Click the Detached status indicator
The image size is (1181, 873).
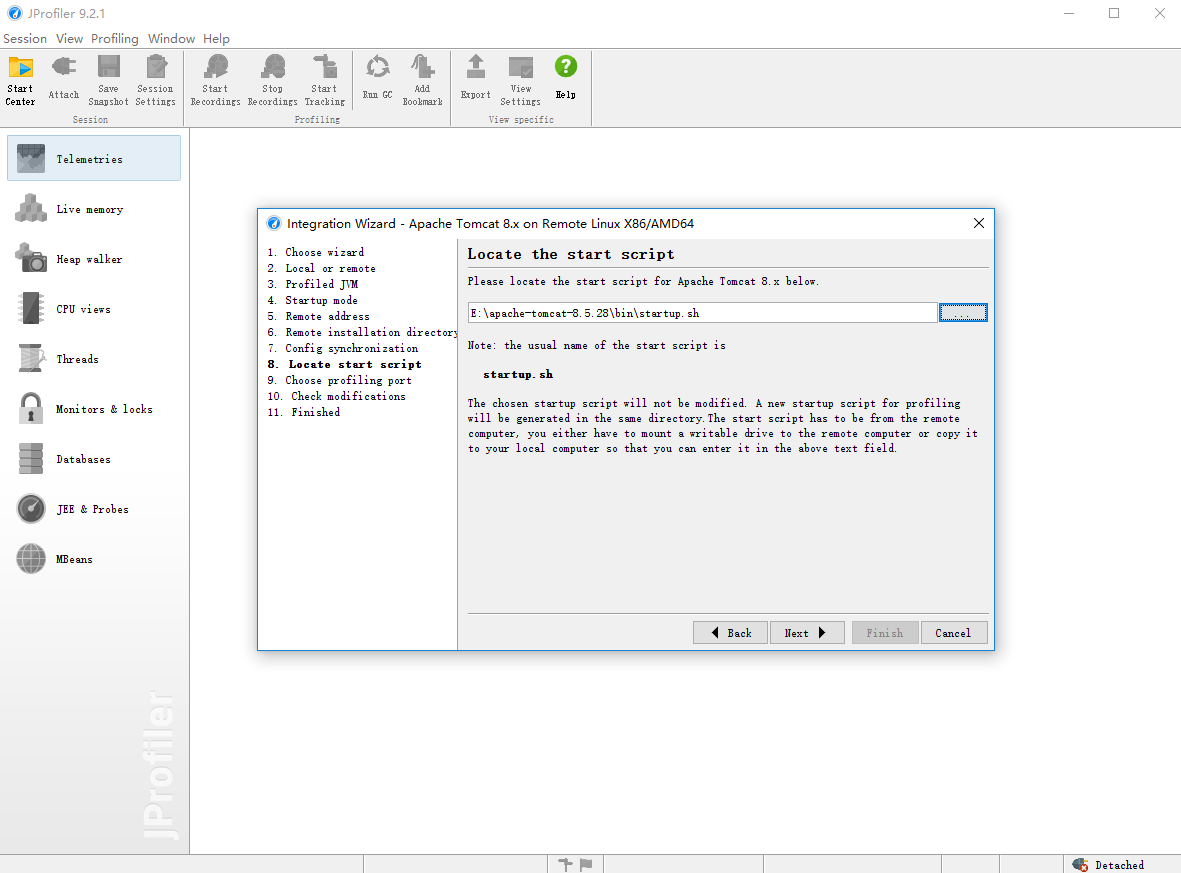click(1109, 865)
